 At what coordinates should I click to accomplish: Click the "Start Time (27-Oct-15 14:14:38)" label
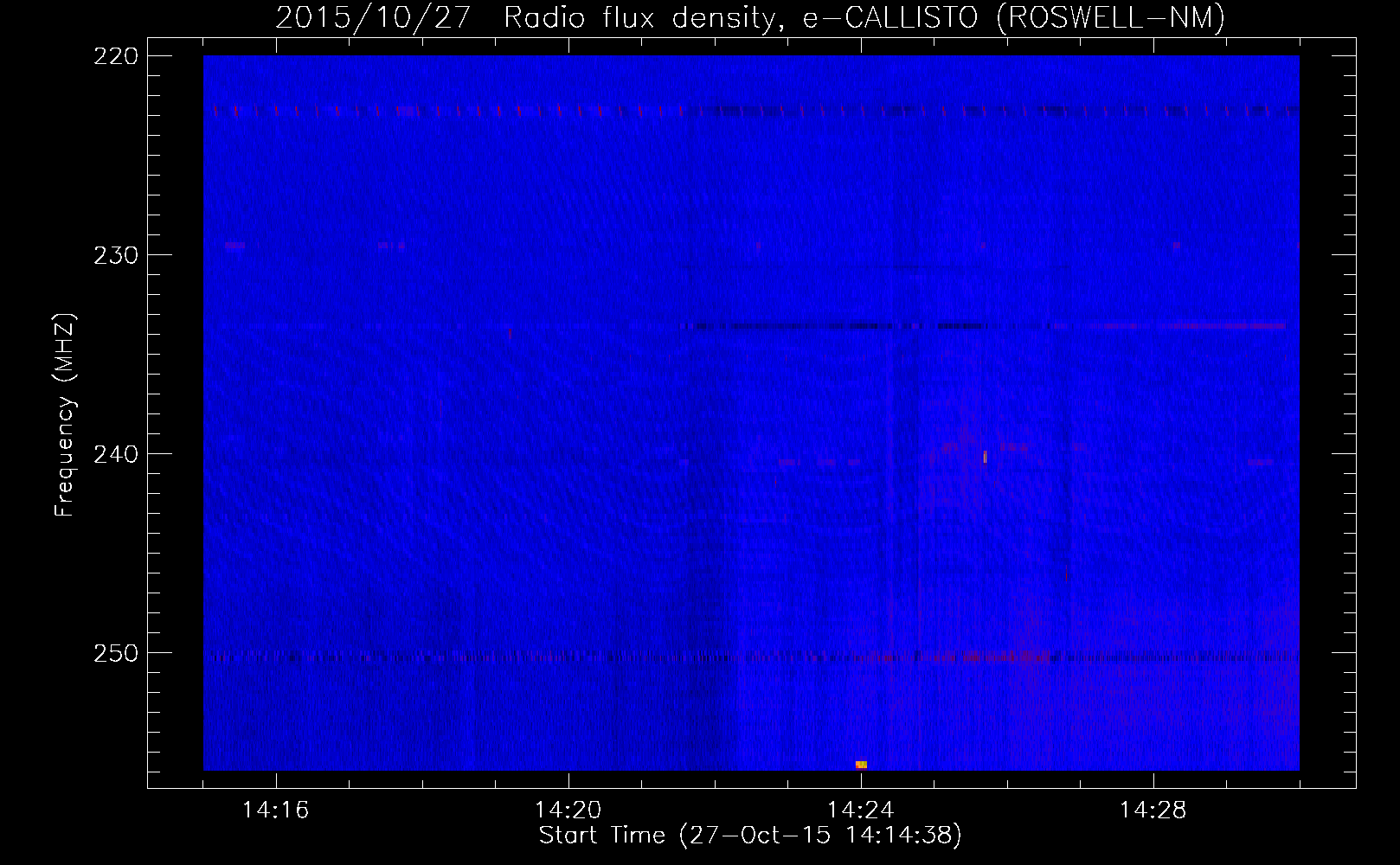[x=750, y=836]
